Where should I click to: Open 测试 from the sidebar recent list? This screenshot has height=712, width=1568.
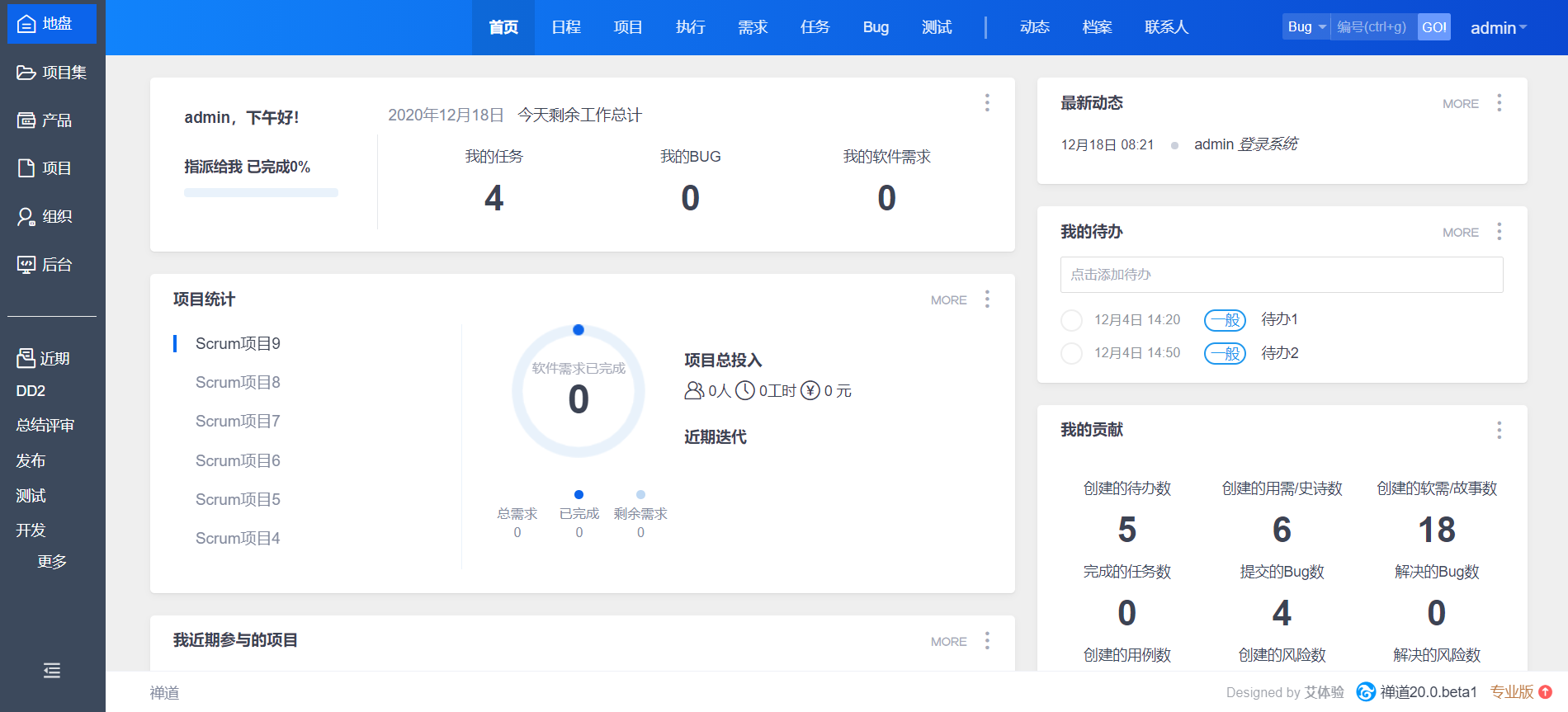31,496
